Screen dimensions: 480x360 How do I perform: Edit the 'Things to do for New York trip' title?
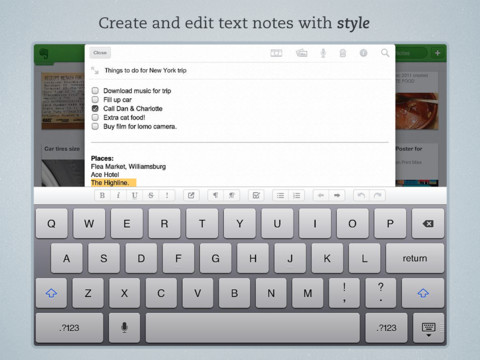[145, 70]
